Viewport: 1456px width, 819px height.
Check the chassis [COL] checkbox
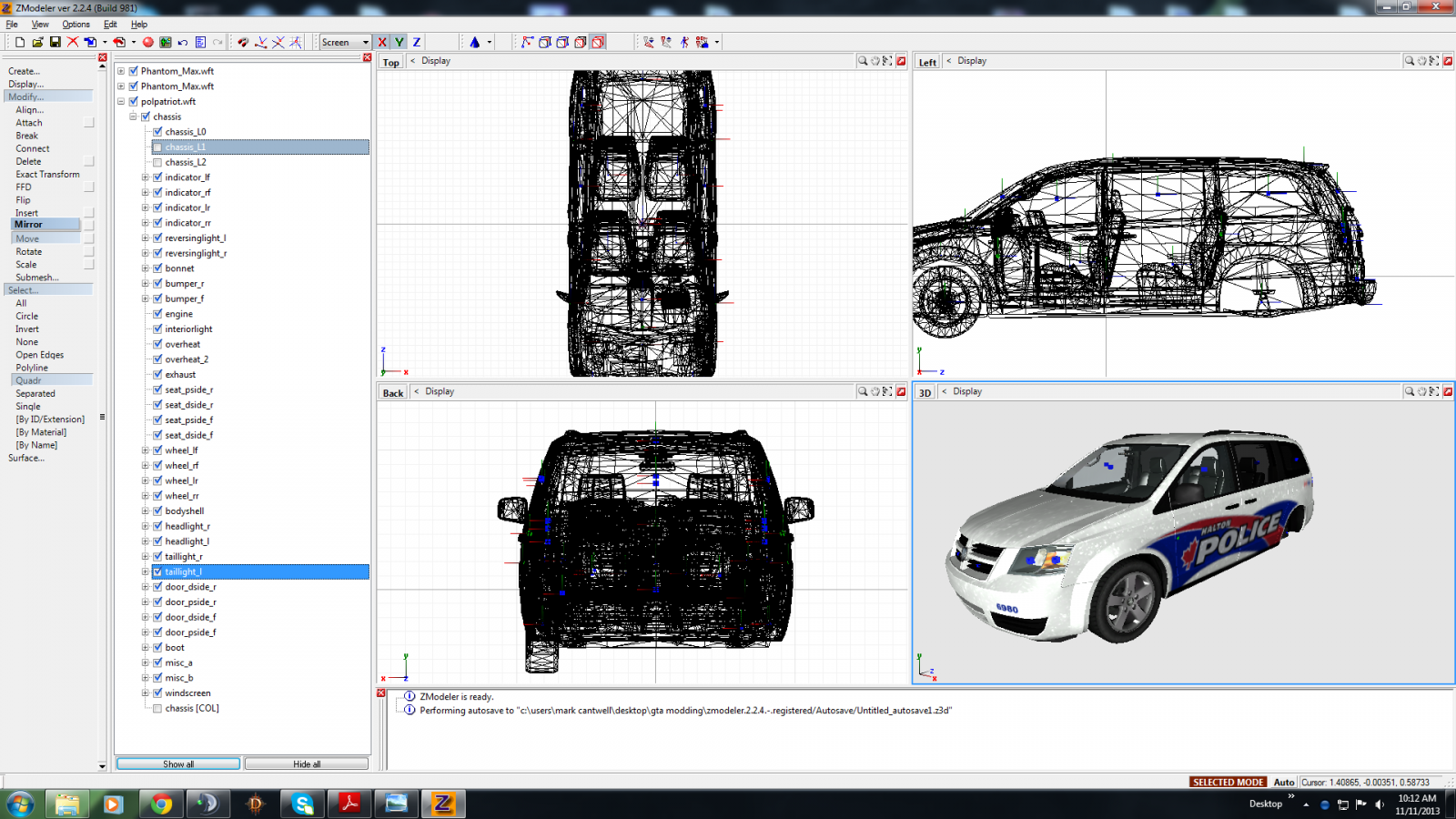tap(157, 708)
